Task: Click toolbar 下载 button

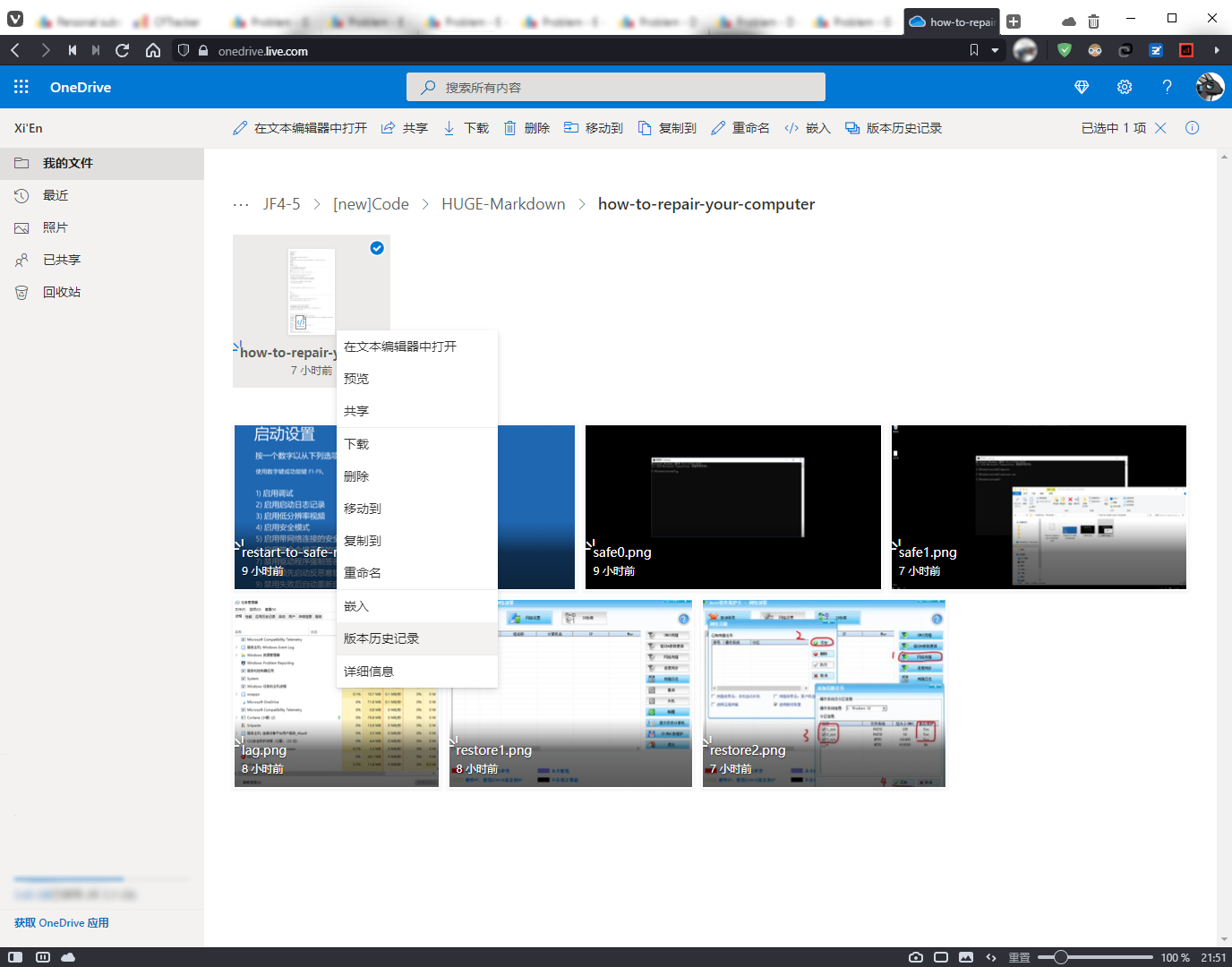Action: (466, 128)
